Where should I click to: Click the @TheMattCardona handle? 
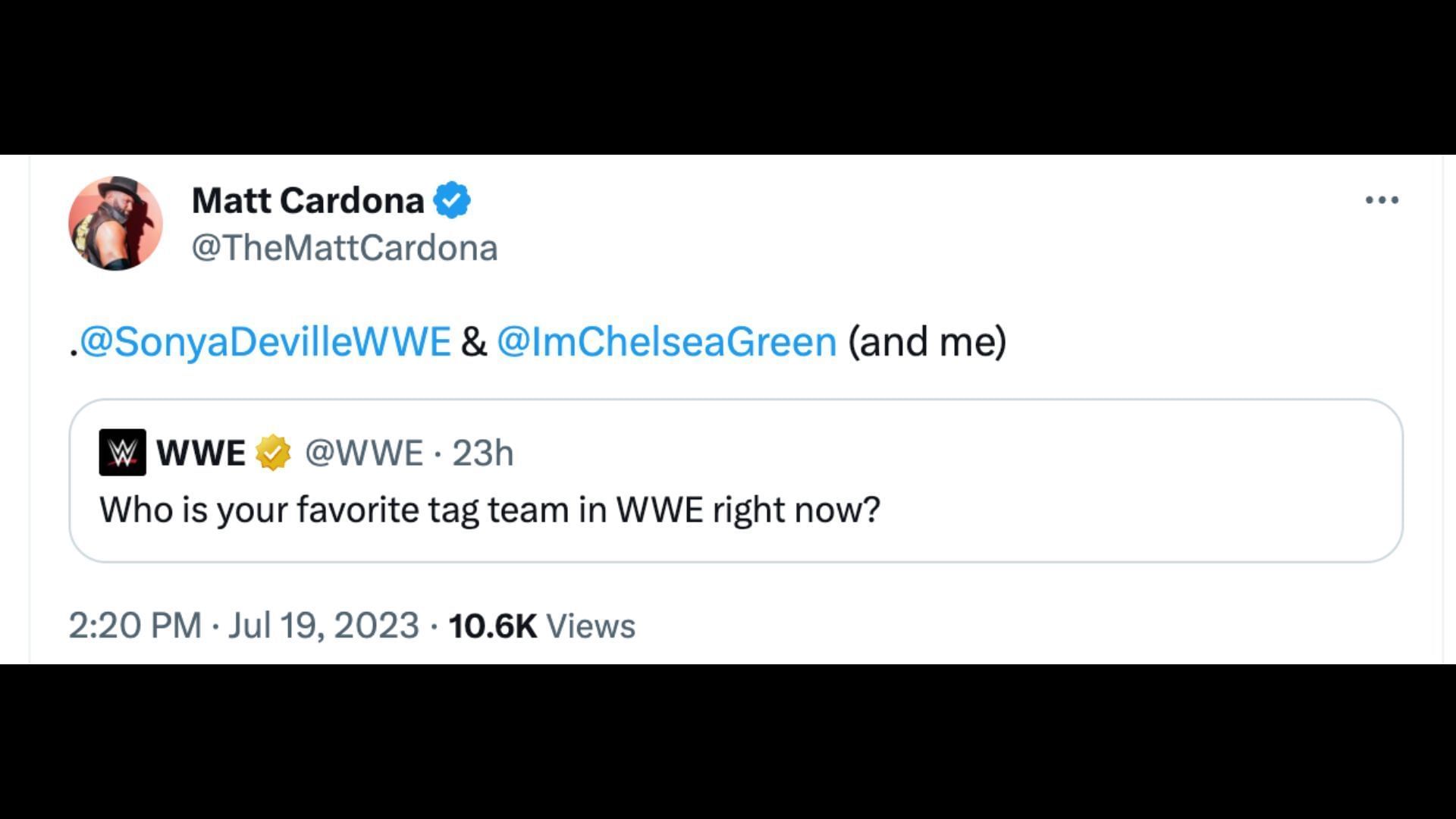click(x=344, y=248)
